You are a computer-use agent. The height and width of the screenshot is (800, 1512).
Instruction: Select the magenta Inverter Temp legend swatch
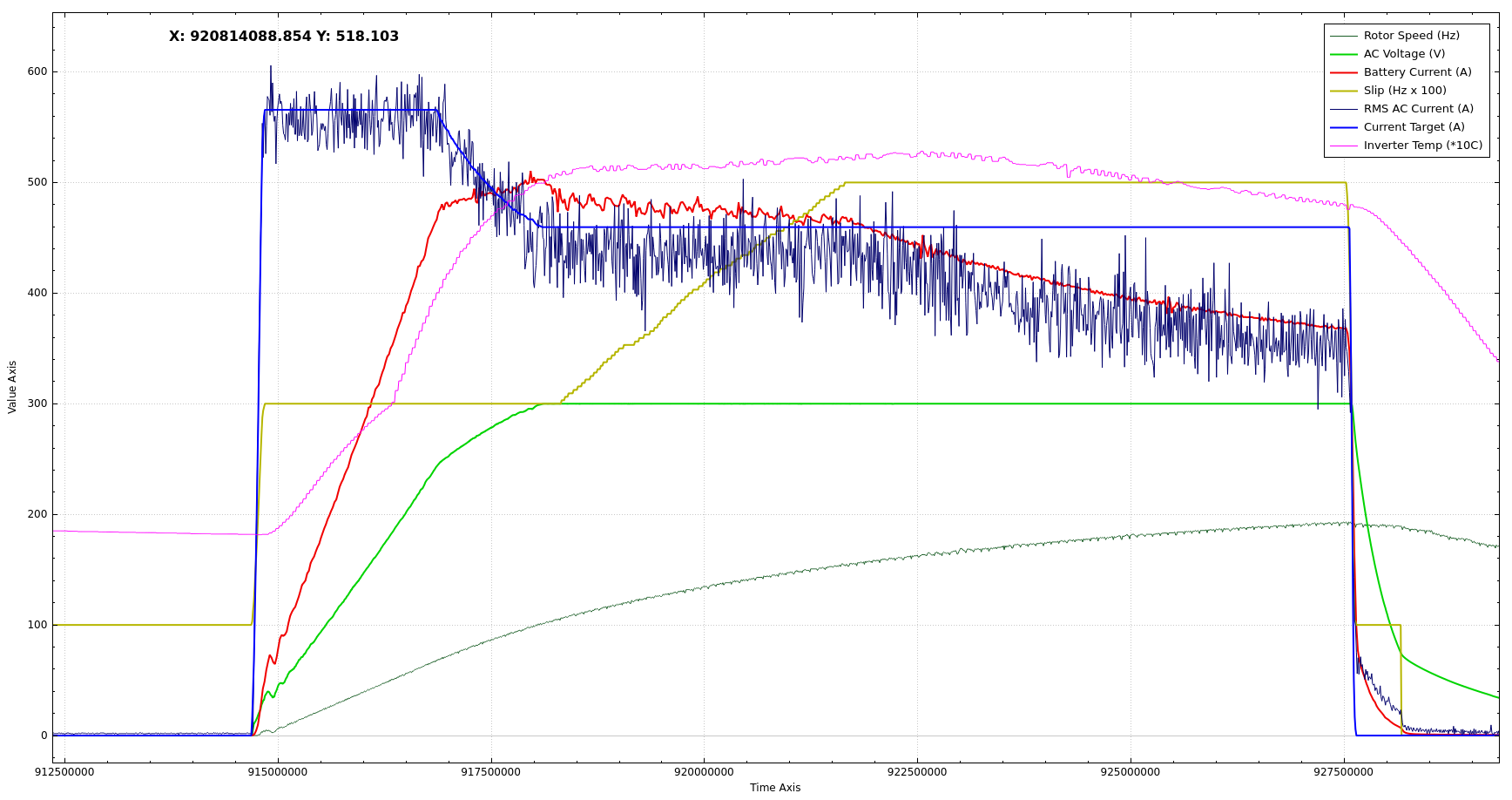pos(1343,146)
